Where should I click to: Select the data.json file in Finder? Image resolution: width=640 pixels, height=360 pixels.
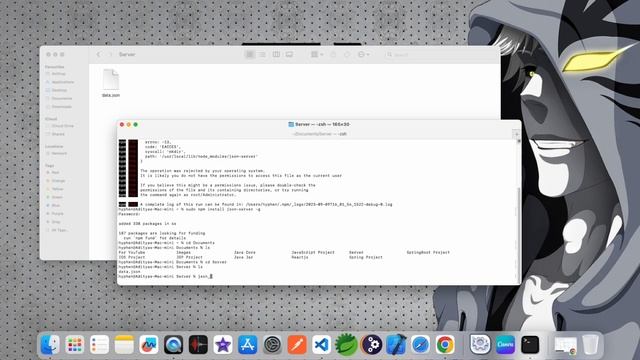click(111, 83)
